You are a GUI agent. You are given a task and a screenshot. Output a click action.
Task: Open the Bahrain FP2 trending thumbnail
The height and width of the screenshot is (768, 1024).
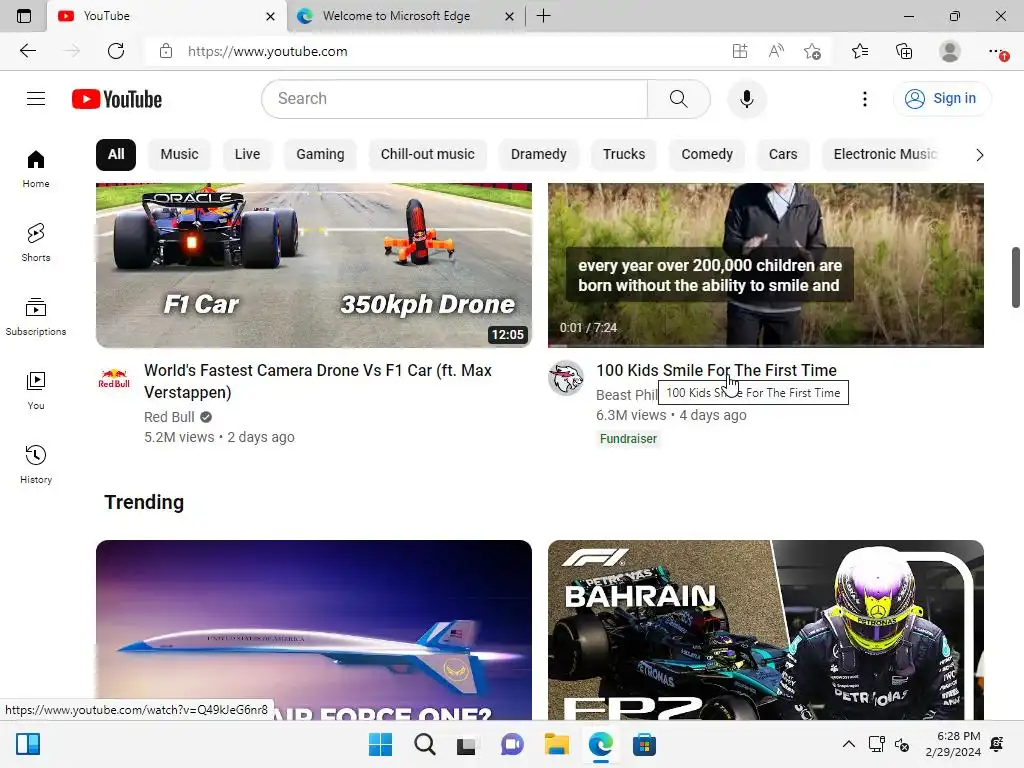(x=765, y=630)
